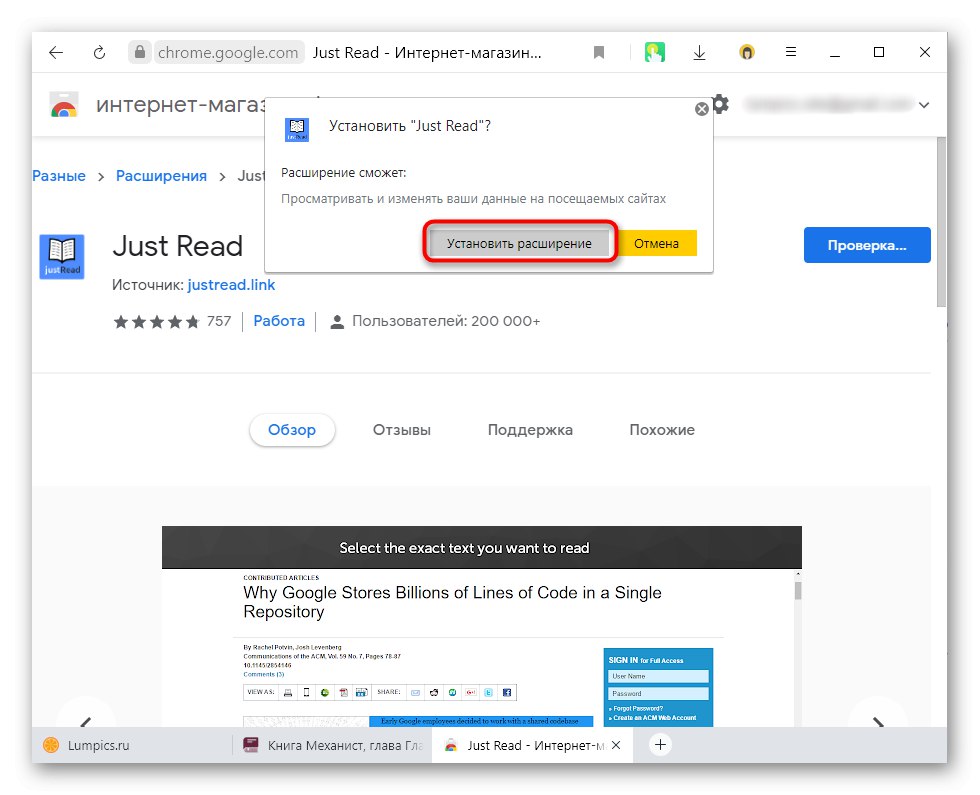Switch to the Lumpics.ru browser tab
Viewport: 980px width, 795px height.
coord(131,745)
